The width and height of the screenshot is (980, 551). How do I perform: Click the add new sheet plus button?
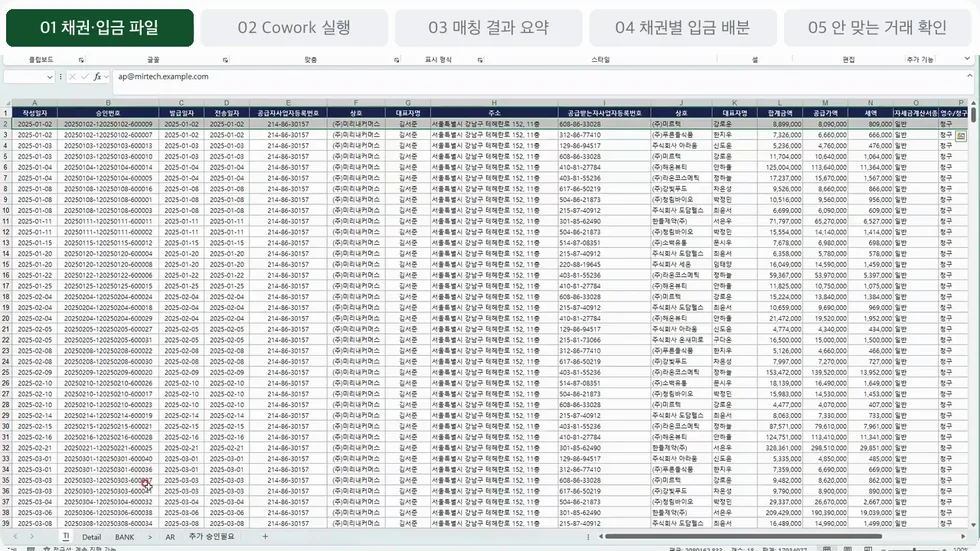(265, 537)
